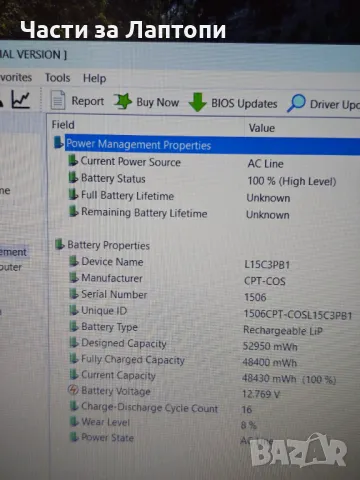360x480 pixels.
Task: Select the Remaining Battery Lifetime field
Action: coord(144,212)
